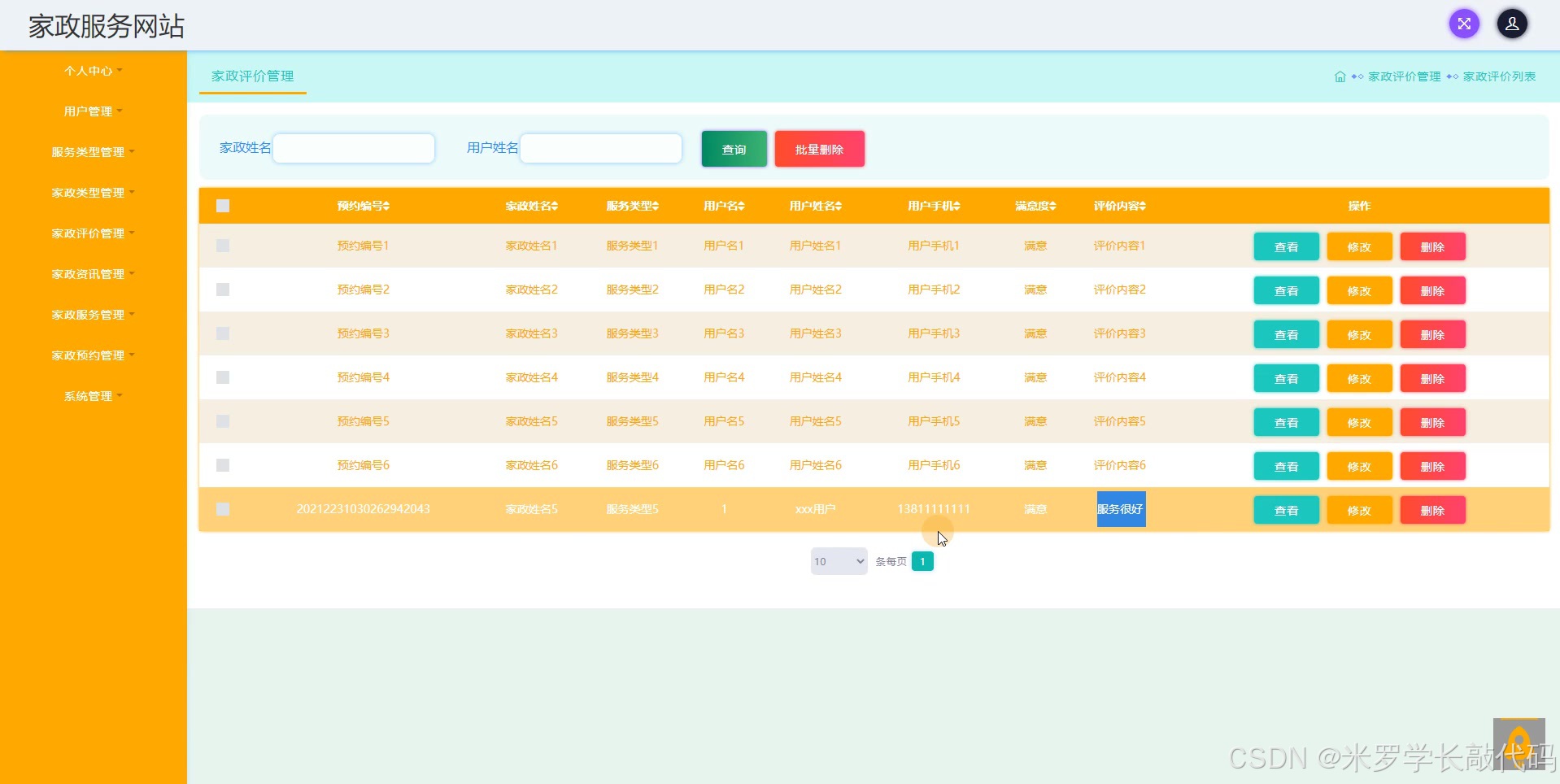The height and width of the screenshot is (784, 1560).
Task: Click 查看 for row 预约编号5
Action: (x=1286, y=422)
